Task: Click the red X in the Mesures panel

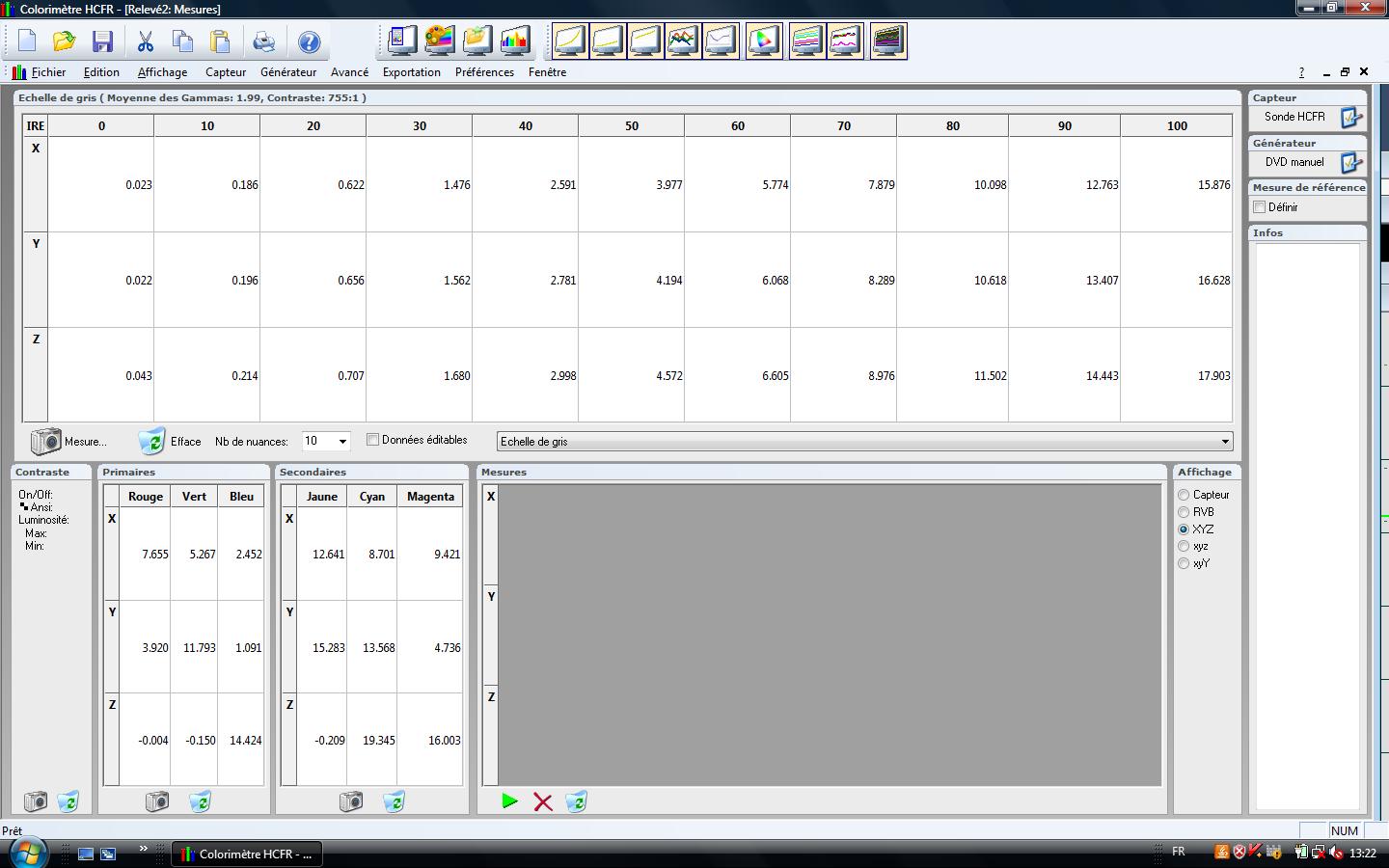Action: (x=543, y=801)
